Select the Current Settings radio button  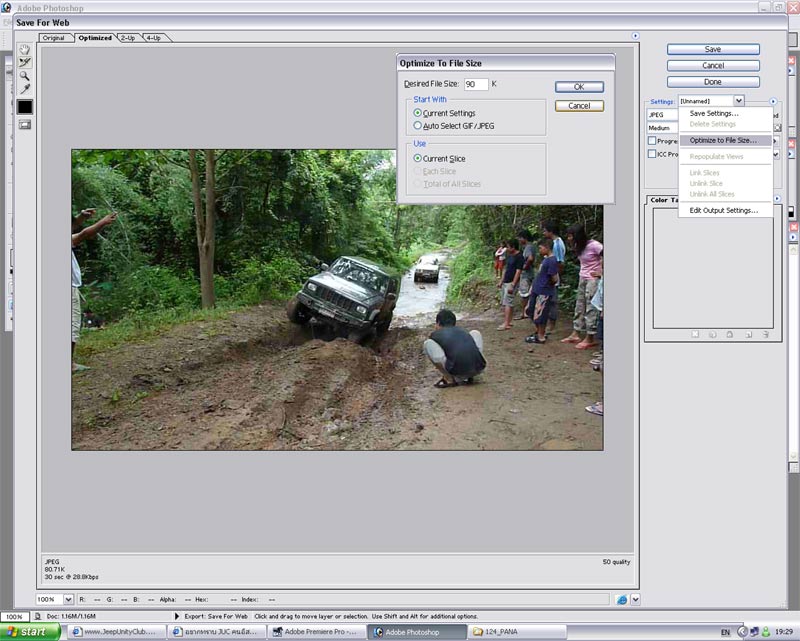418,113
